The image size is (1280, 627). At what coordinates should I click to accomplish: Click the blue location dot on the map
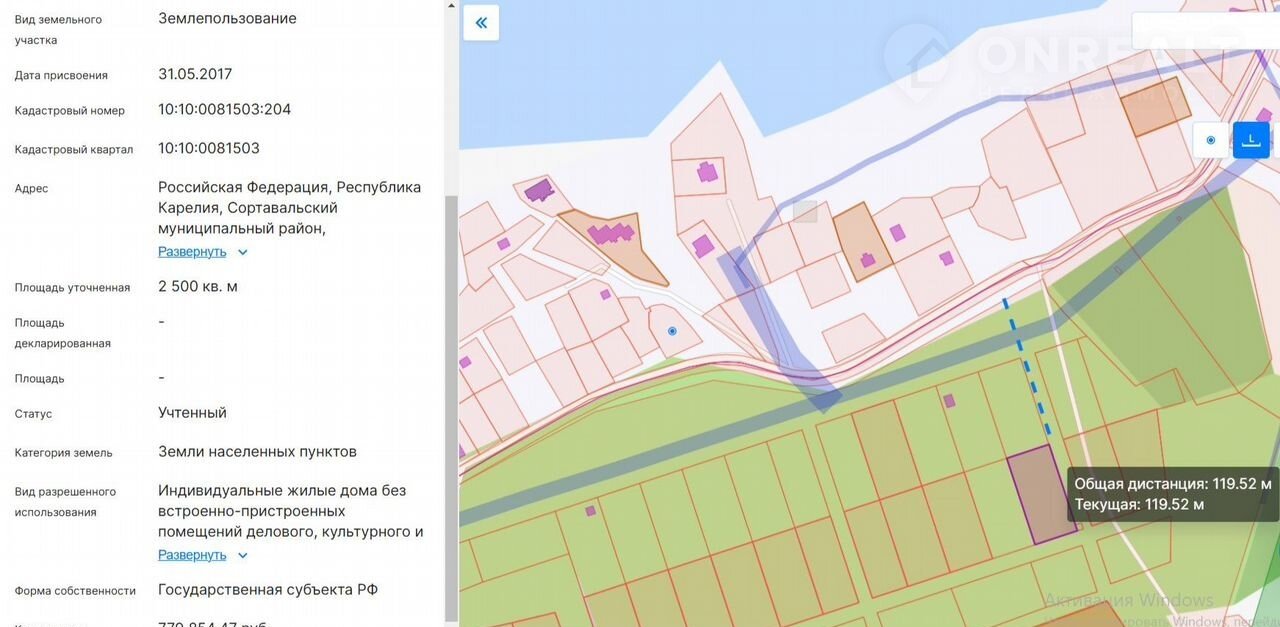[672, 331]
